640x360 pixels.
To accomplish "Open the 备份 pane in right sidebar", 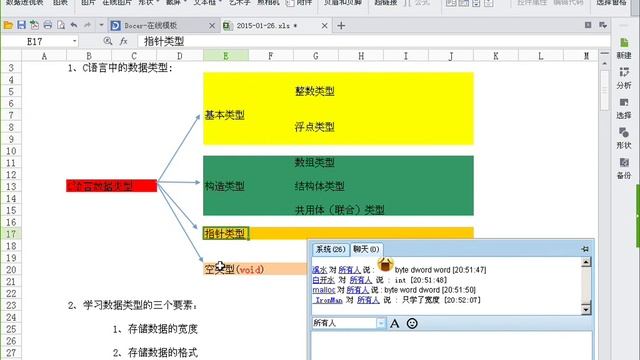I will [624, 169].
